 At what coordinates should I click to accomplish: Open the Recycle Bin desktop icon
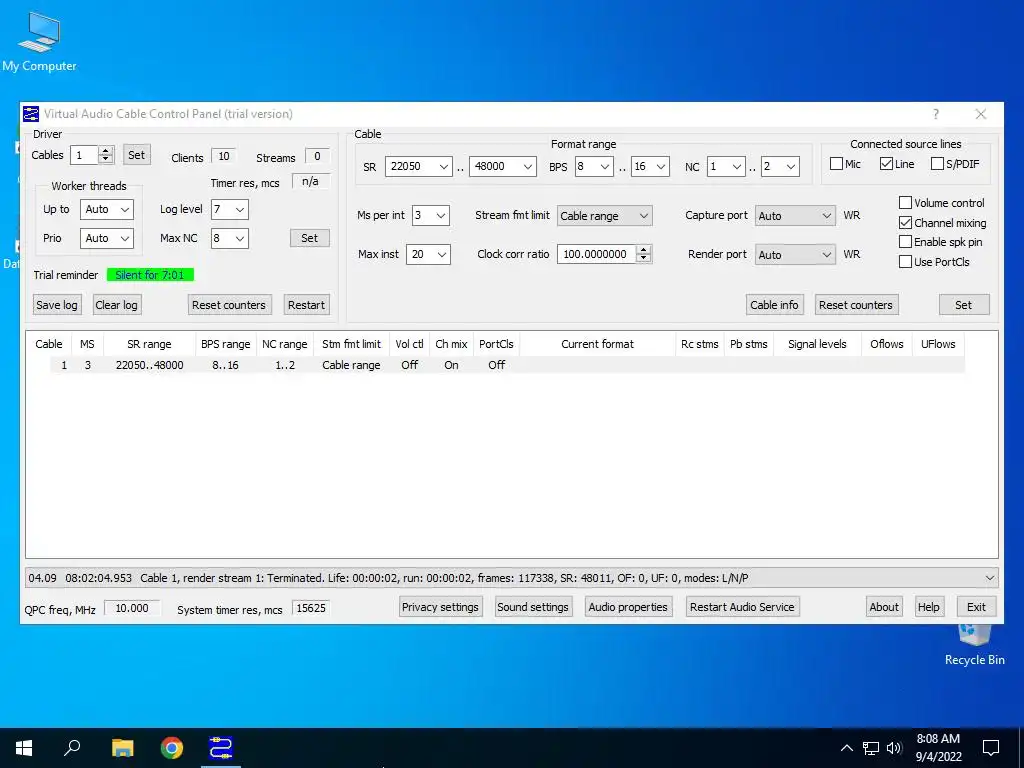click(x=974, y=646)
